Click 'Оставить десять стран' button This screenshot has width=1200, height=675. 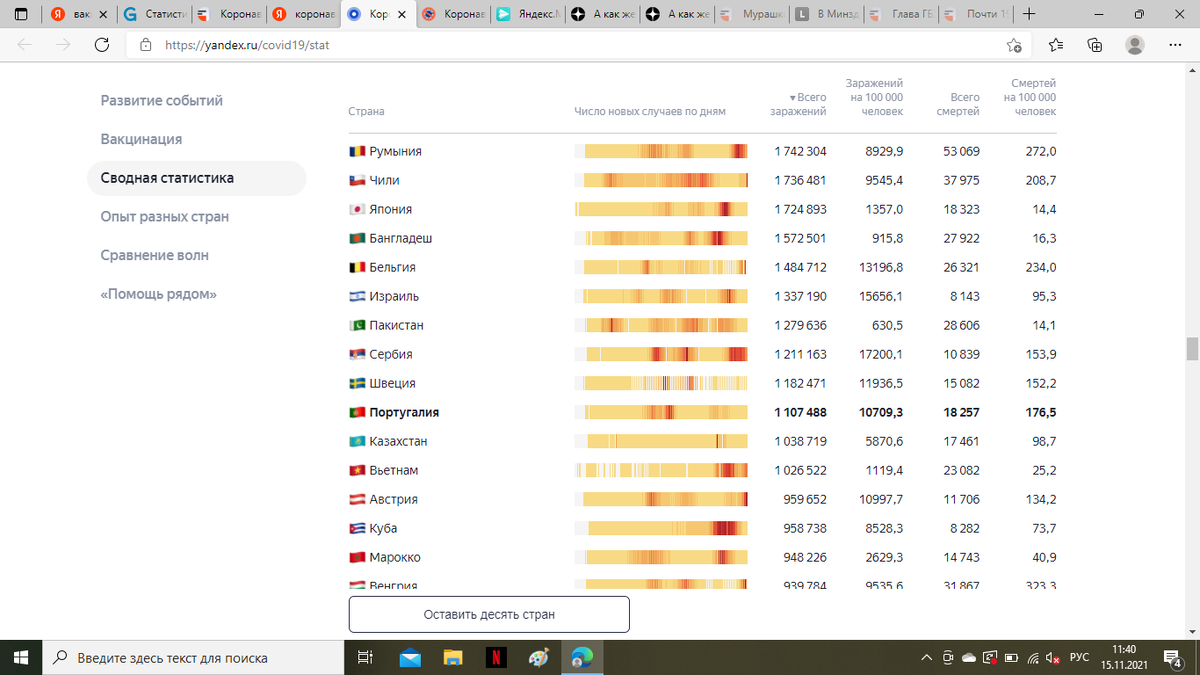[489, 614]
